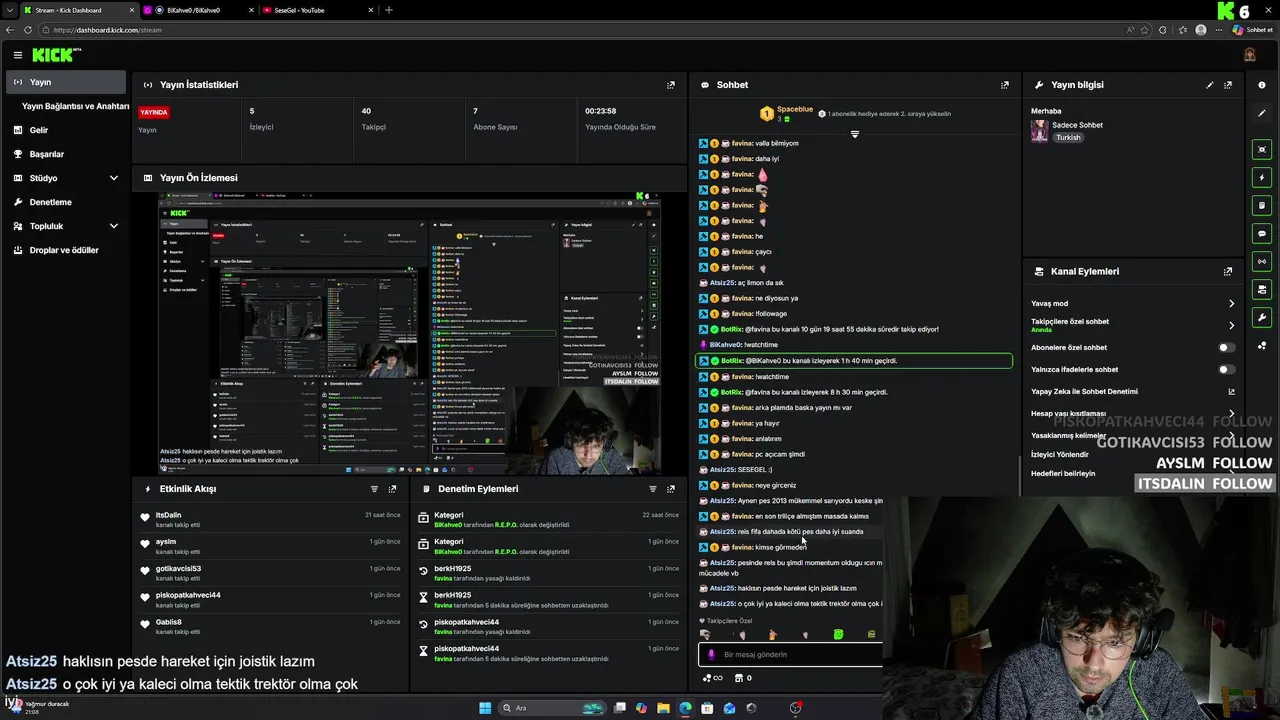The image size is (1280, 720).
Task: Edit Yayın bilgisi with pencil icon
Action: point(1210,85)
